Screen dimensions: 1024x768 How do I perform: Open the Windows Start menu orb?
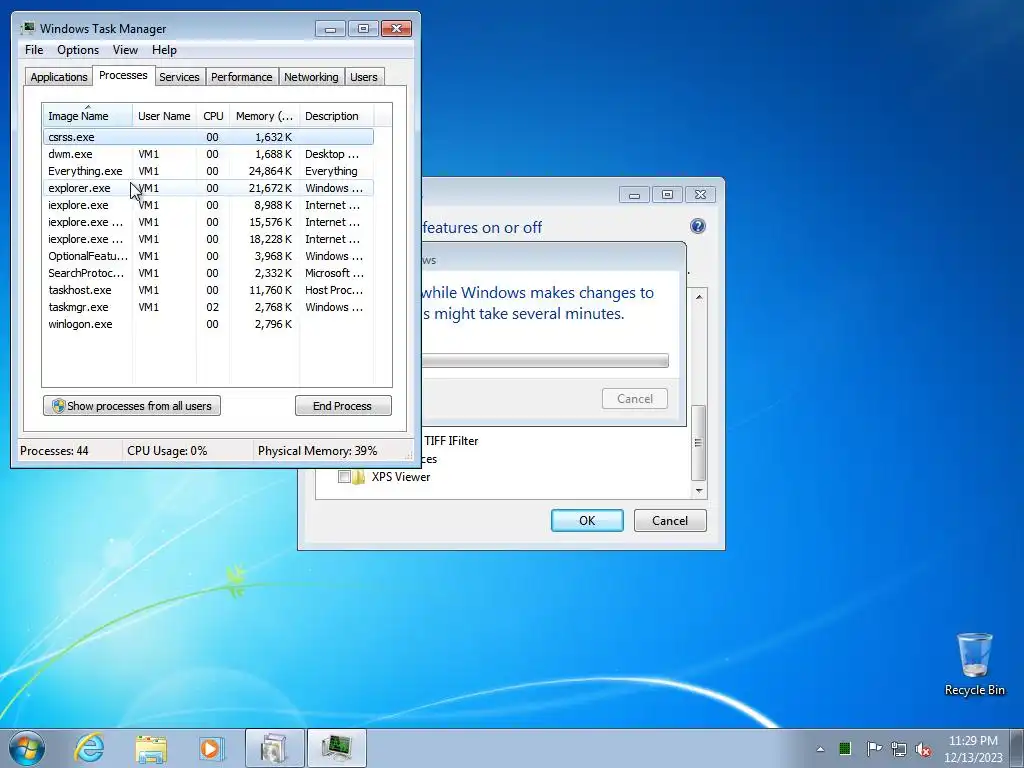coord(27,748)
